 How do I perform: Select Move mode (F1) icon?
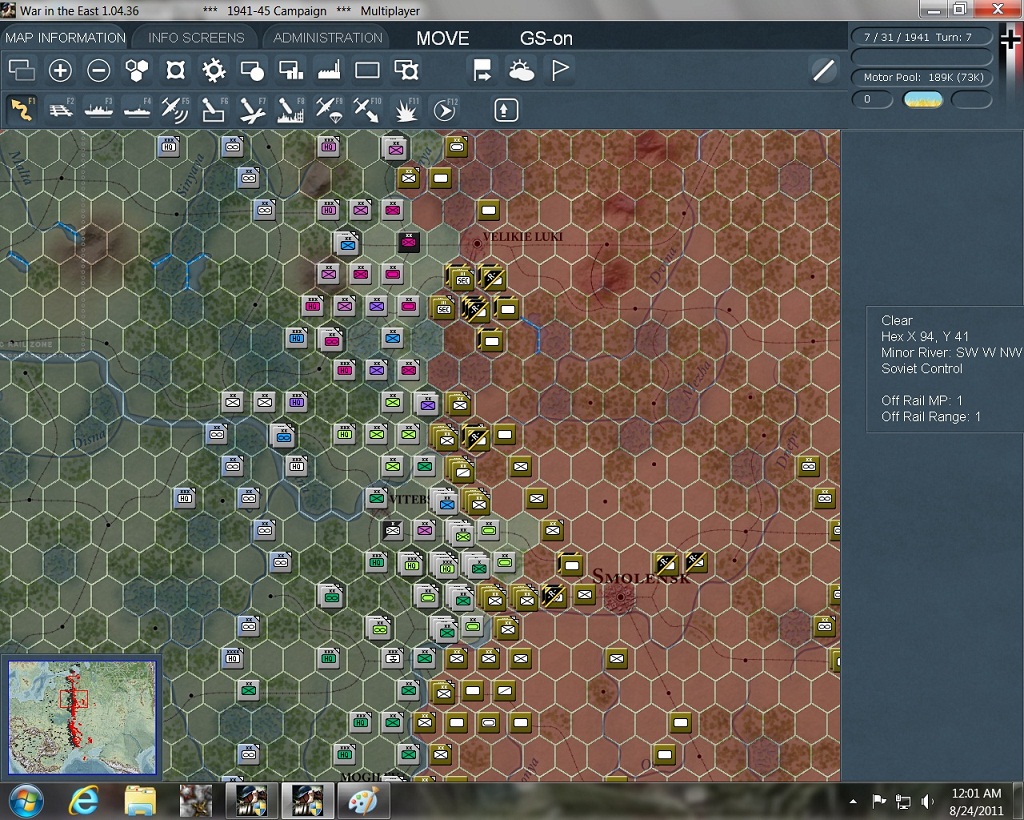click(22, 110)
